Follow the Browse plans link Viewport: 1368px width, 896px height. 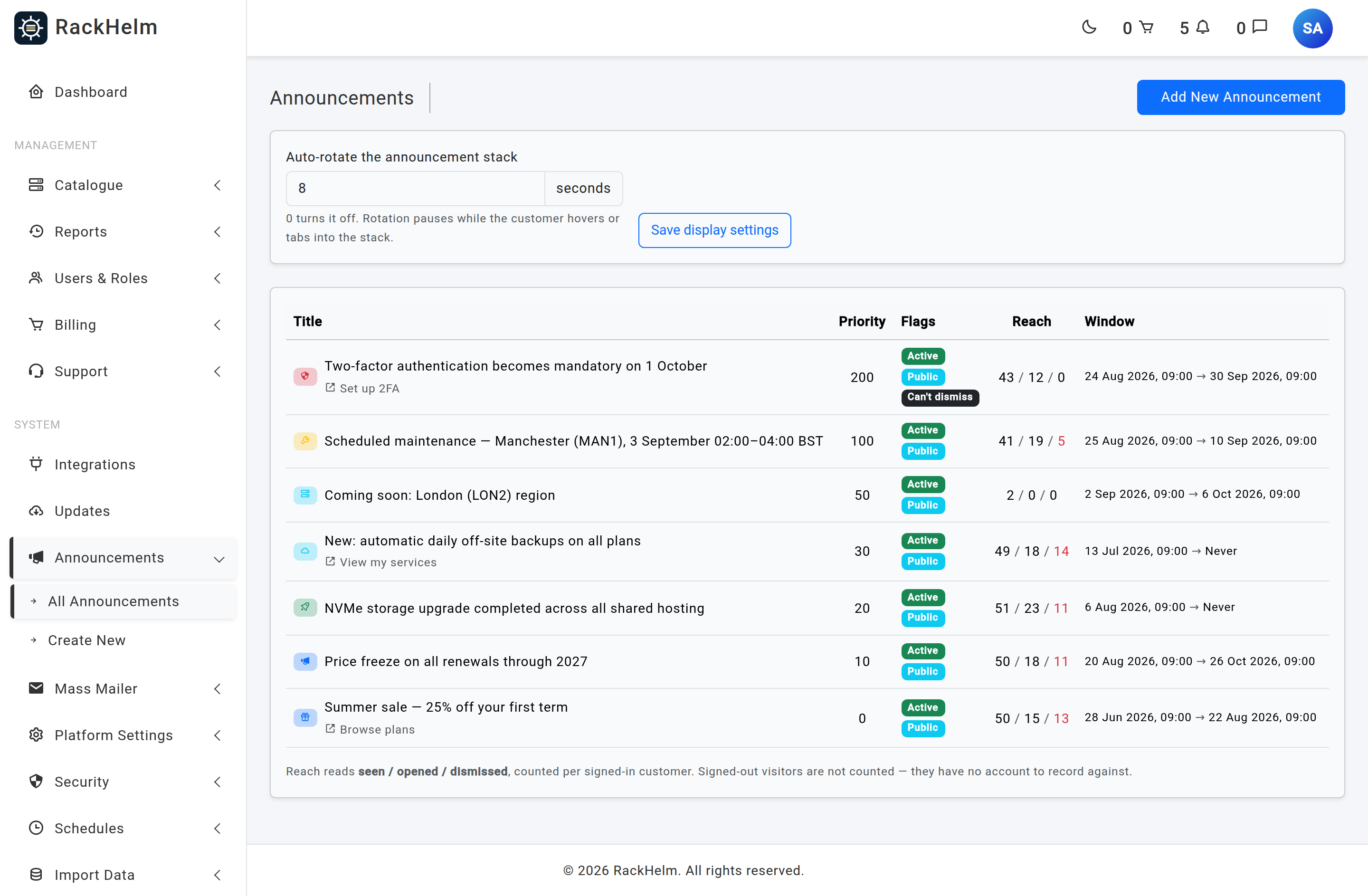(x=370, y=729)
